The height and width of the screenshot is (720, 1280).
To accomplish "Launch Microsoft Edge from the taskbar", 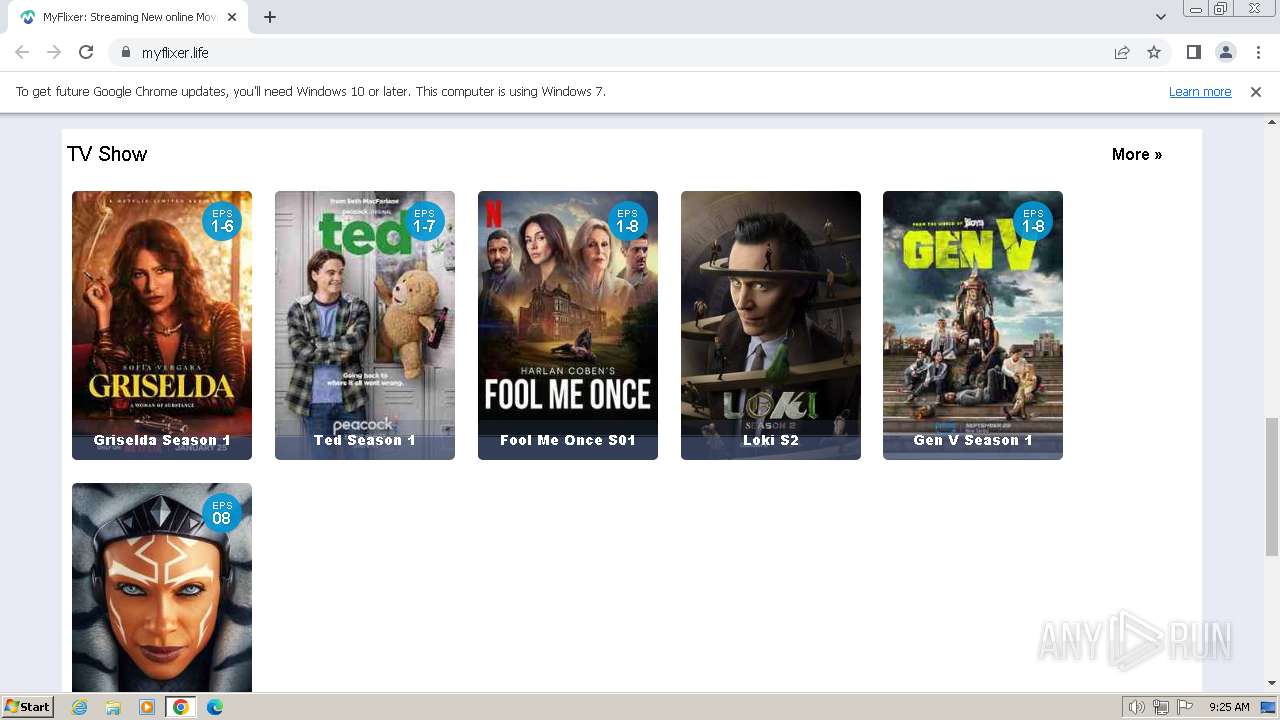I will click(x=215, y=707).
